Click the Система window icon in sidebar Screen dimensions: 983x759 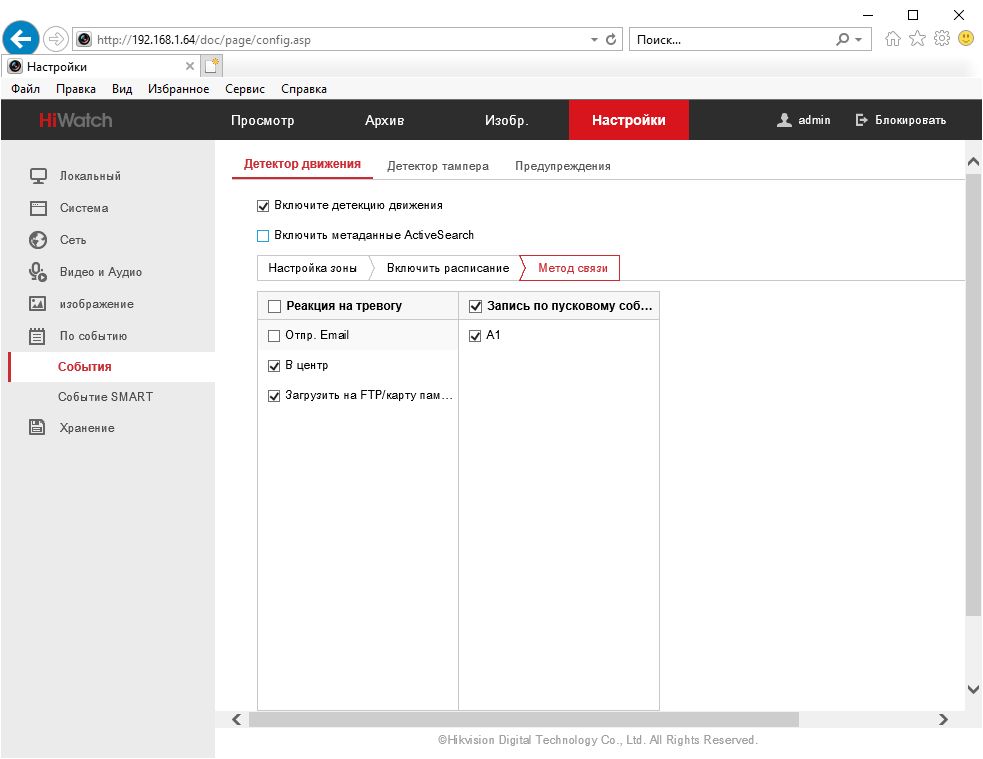(38, 208)
